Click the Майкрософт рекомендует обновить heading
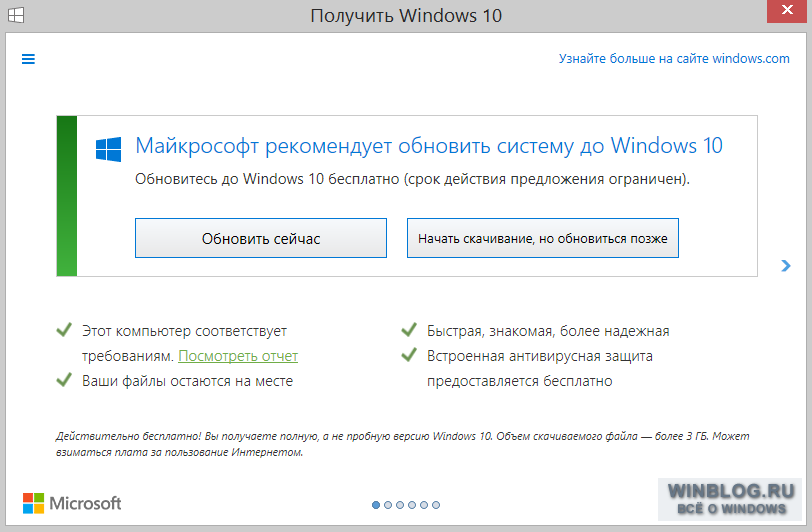 [x=429, y=146]
